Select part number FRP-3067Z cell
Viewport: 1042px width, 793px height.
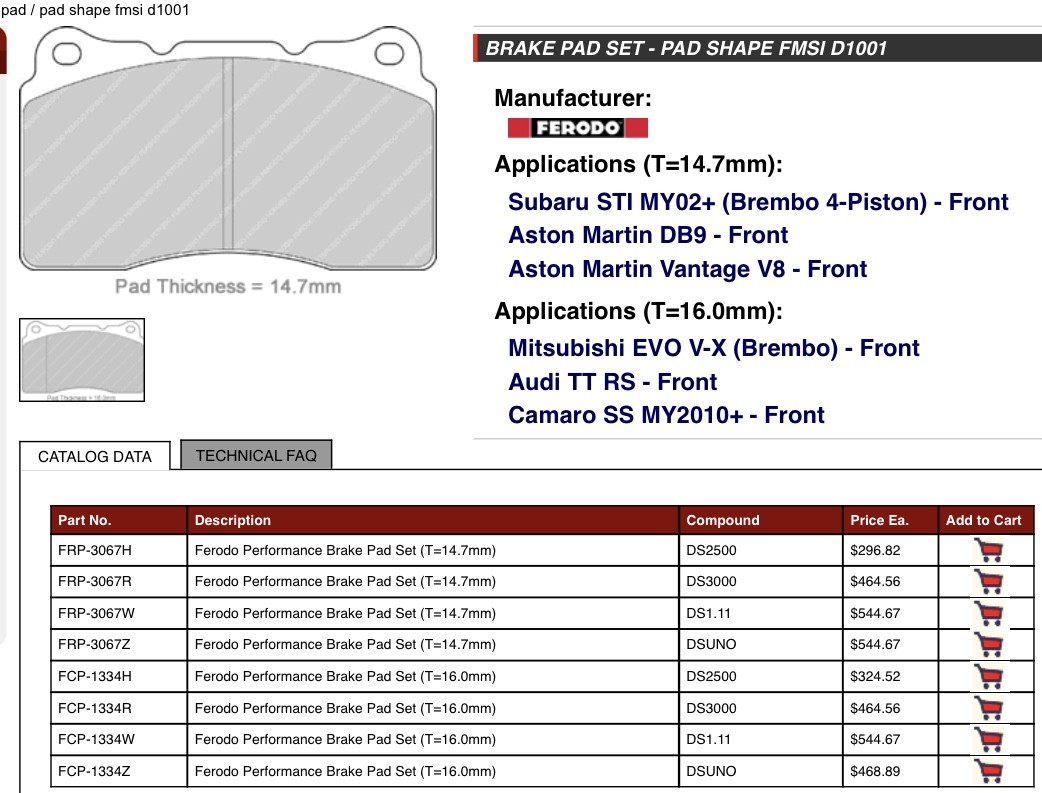click(119, 645)
